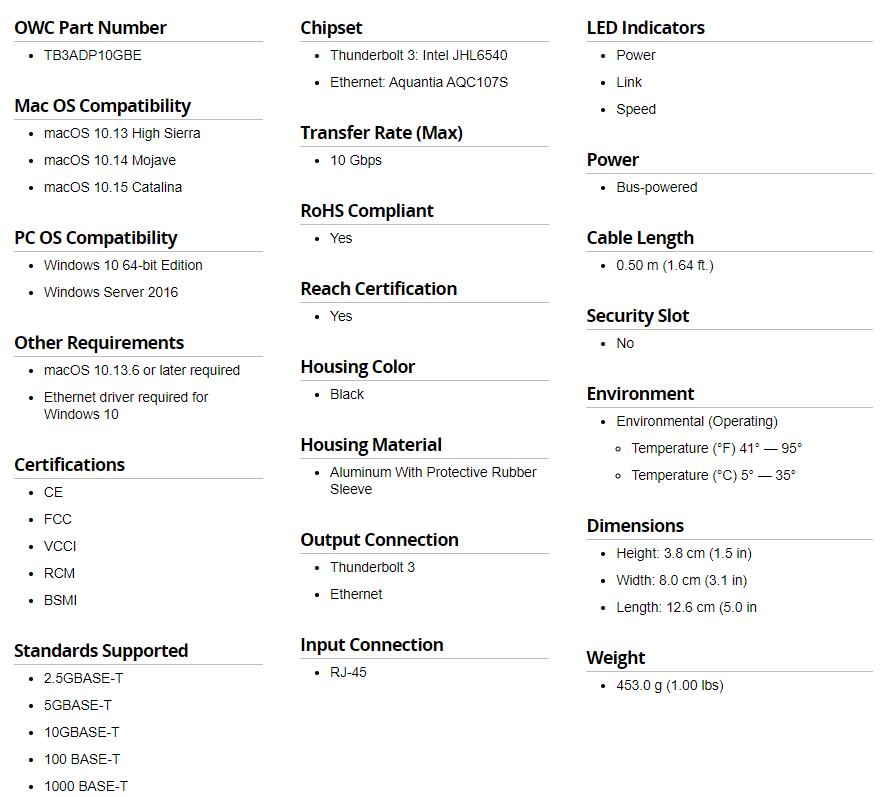Click RJ-45 under Input Connection
This screenshot has width=895, height=797.
click(x=348, y=673)
